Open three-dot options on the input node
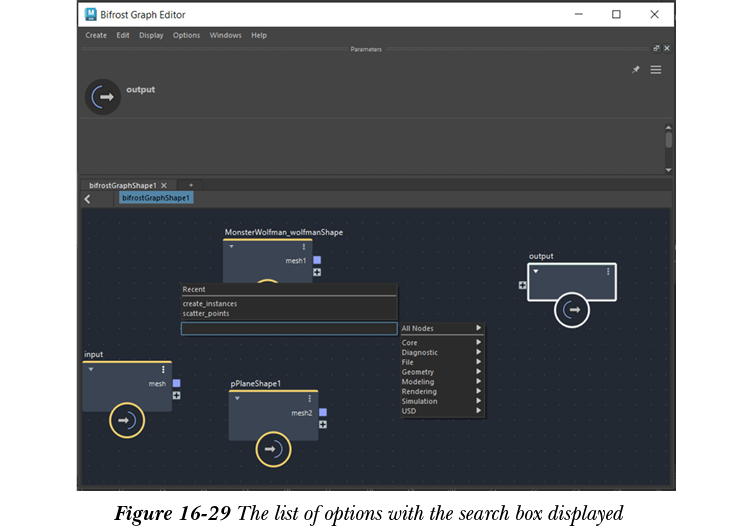 [x=163, y=369]
